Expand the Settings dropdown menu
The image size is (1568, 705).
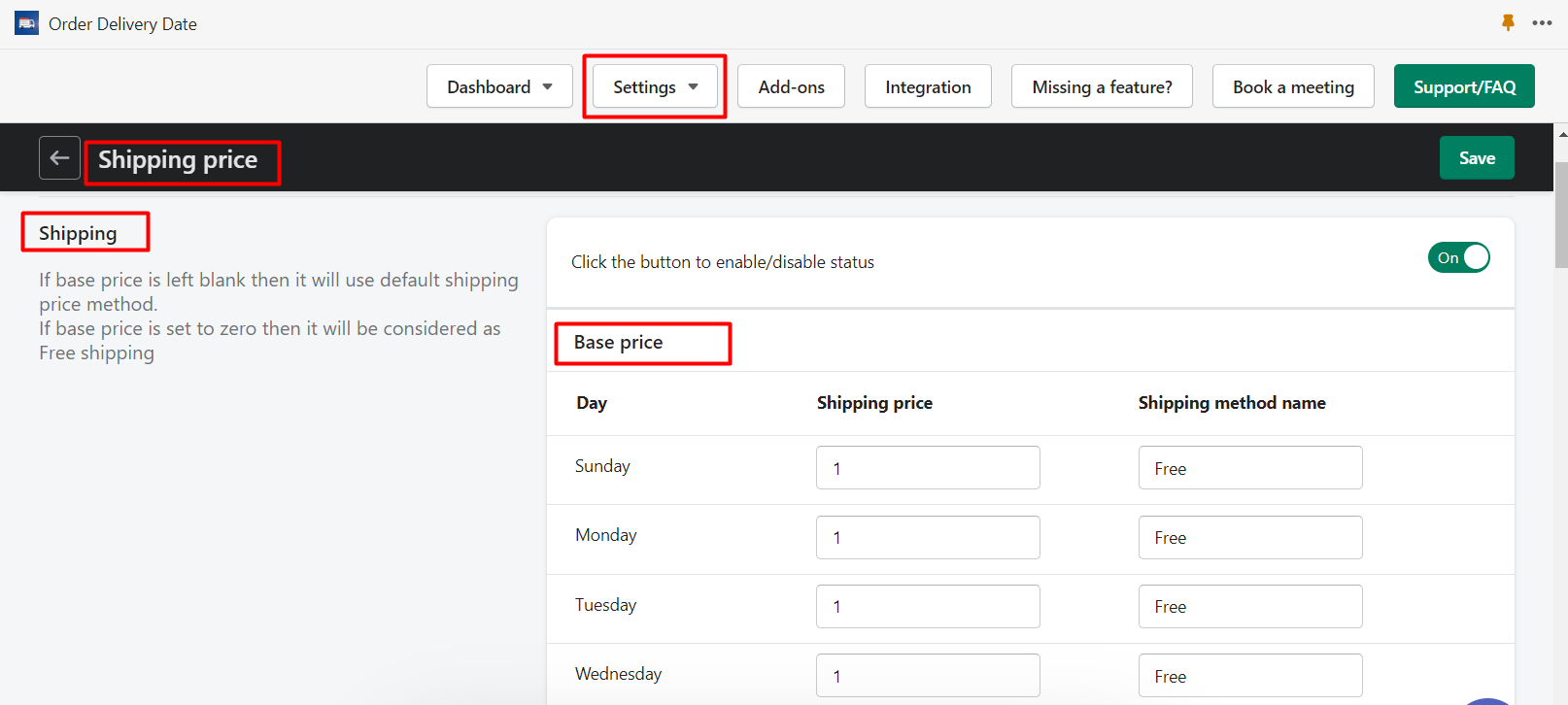point(655,86)
